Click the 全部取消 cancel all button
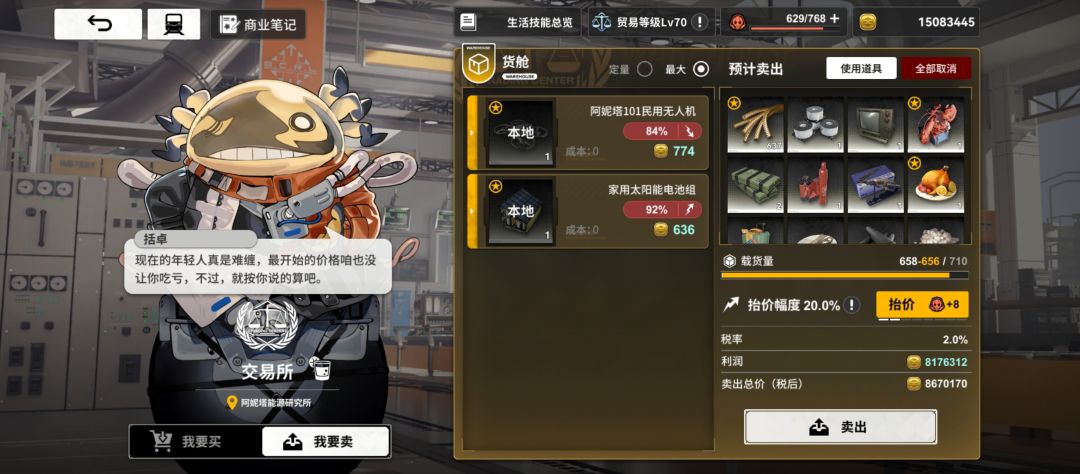Image resolution: width=1080 pixels, height=474 pixels. click(936, 68)
